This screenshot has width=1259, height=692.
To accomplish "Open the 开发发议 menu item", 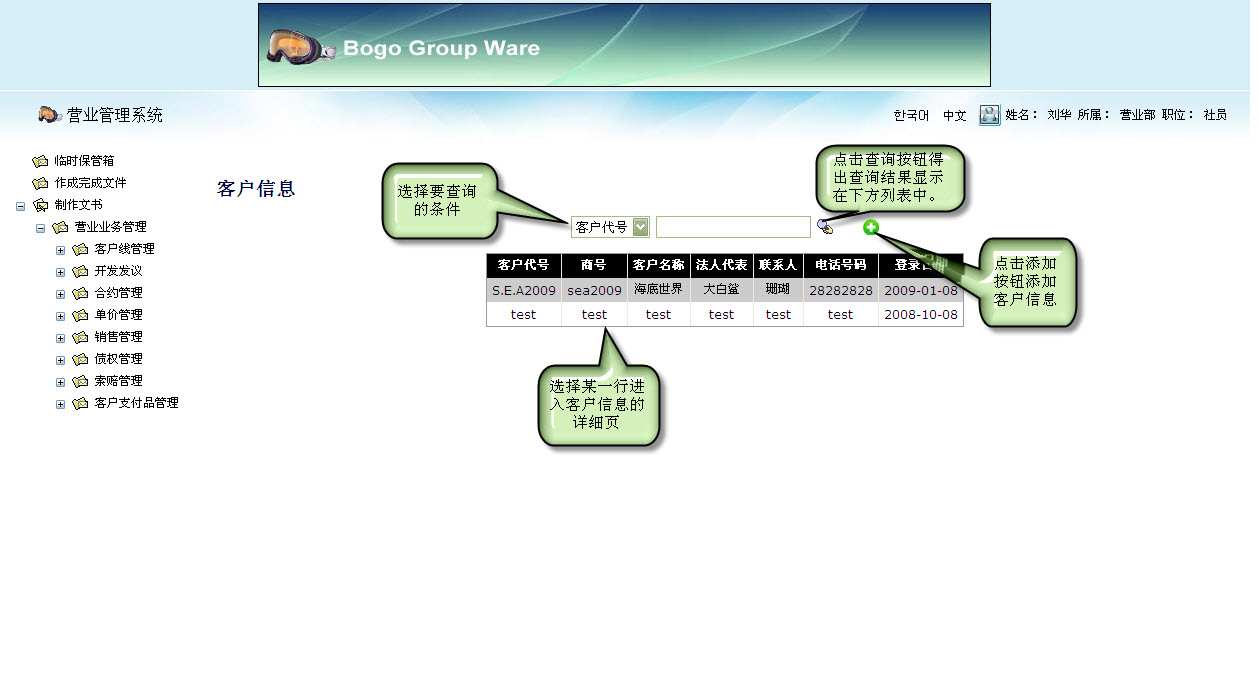I will [118, 271].
